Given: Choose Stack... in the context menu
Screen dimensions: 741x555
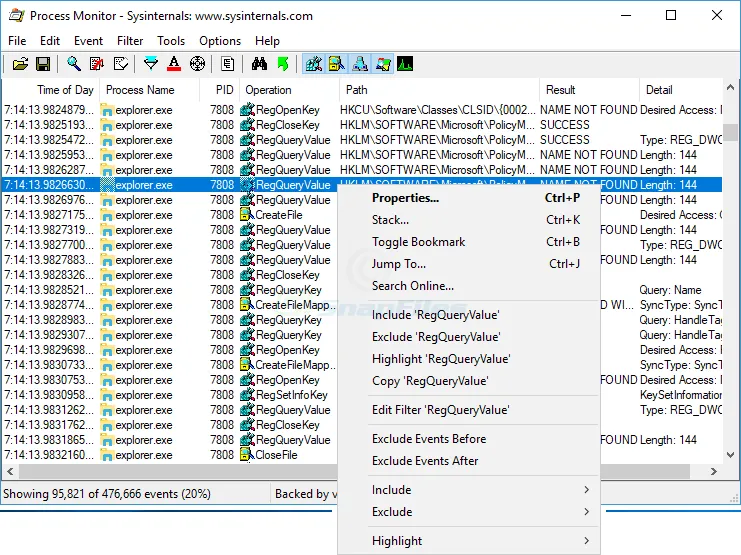Looking at the screenshot, I should pyautogui.click(x=469, y=220).
